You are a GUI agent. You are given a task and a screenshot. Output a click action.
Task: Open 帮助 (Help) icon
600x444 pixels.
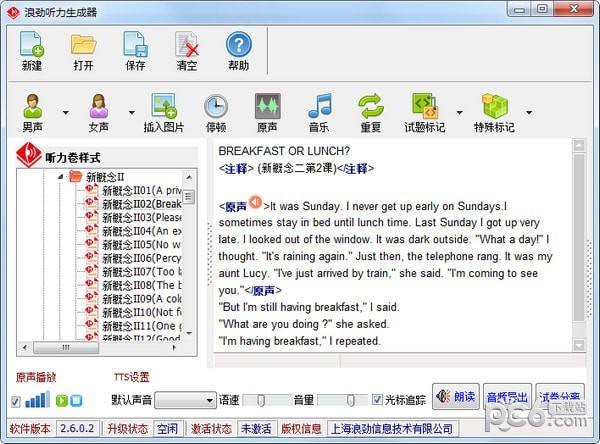coord(238,51)
